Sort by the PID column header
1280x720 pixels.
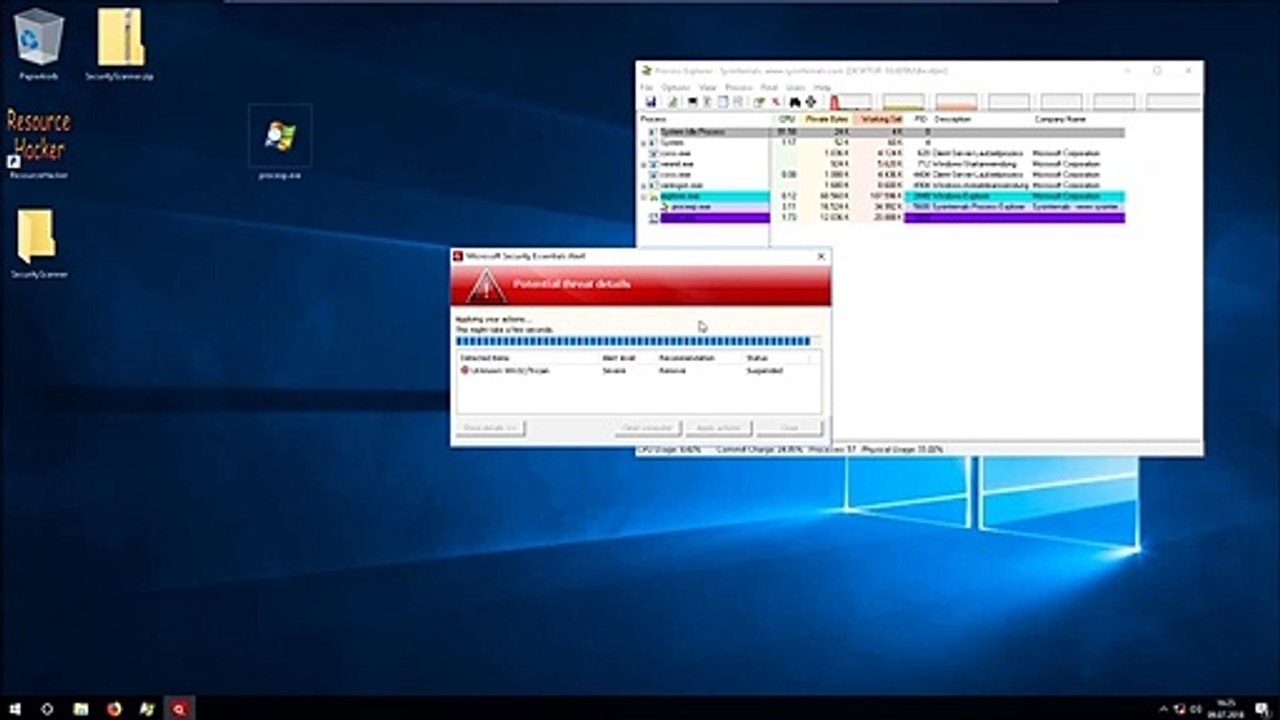[x=920, y=119]
